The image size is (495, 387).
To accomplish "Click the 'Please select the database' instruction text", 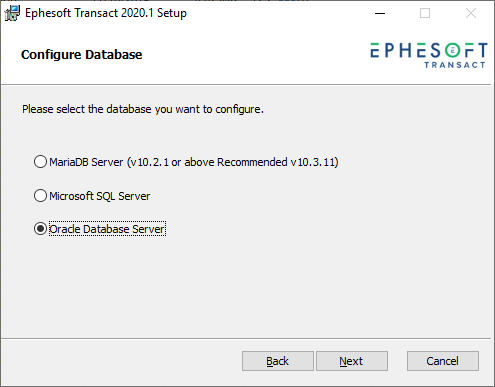I will click(143, 109).
